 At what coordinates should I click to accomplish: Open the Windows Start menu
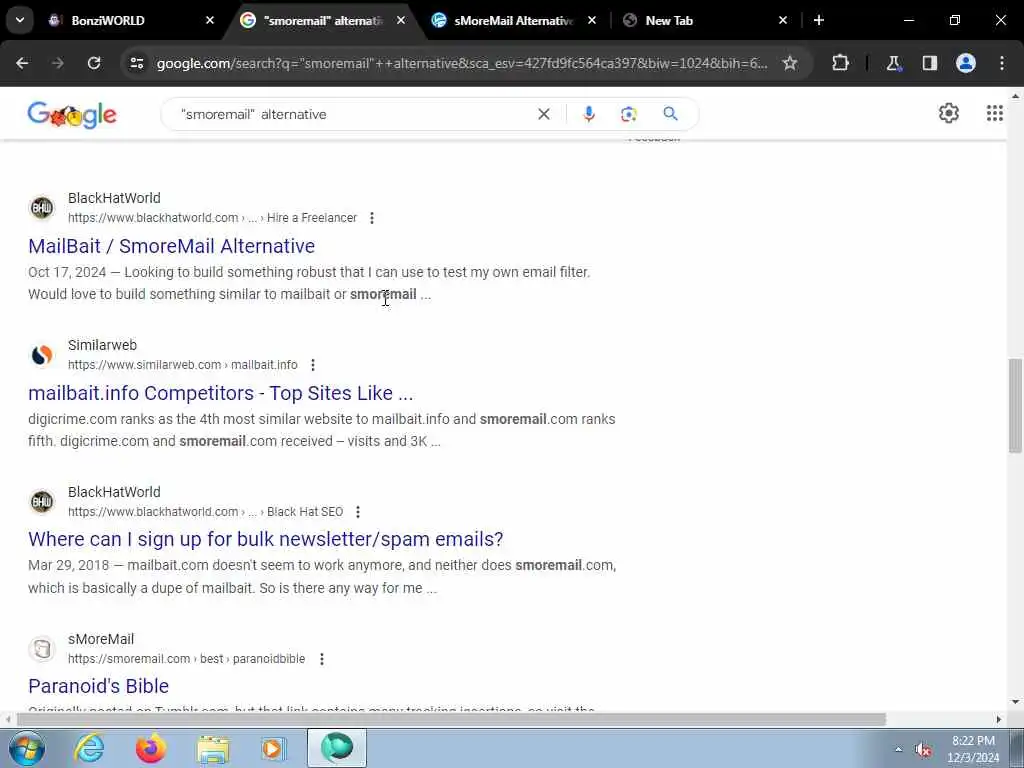pos(27,748)
